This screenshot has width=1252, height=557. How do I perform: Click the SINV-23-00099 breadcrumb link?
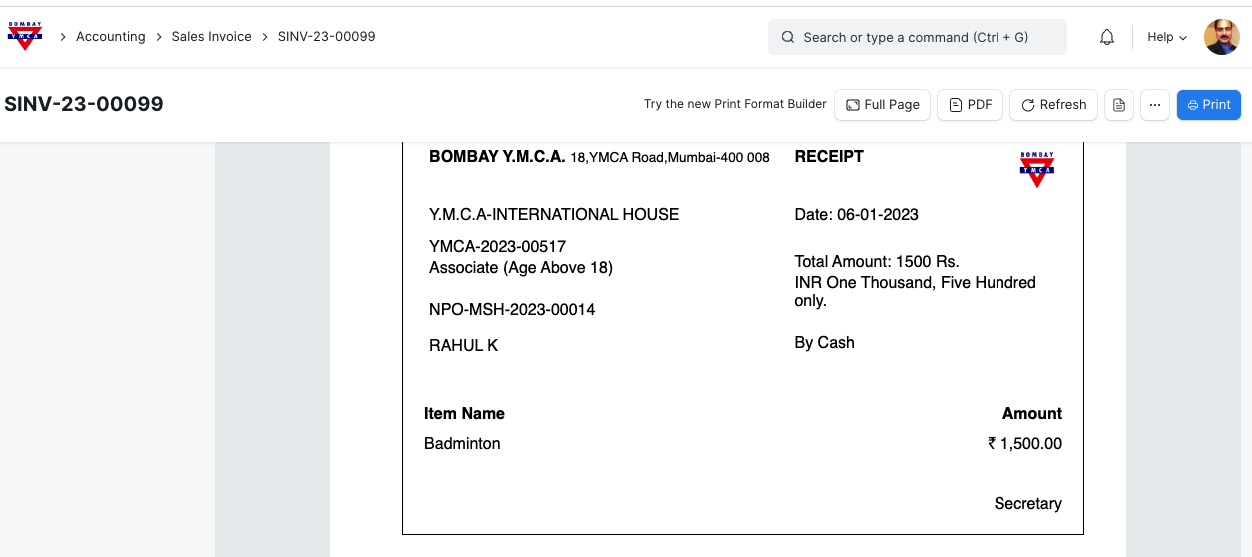(326, 37)
